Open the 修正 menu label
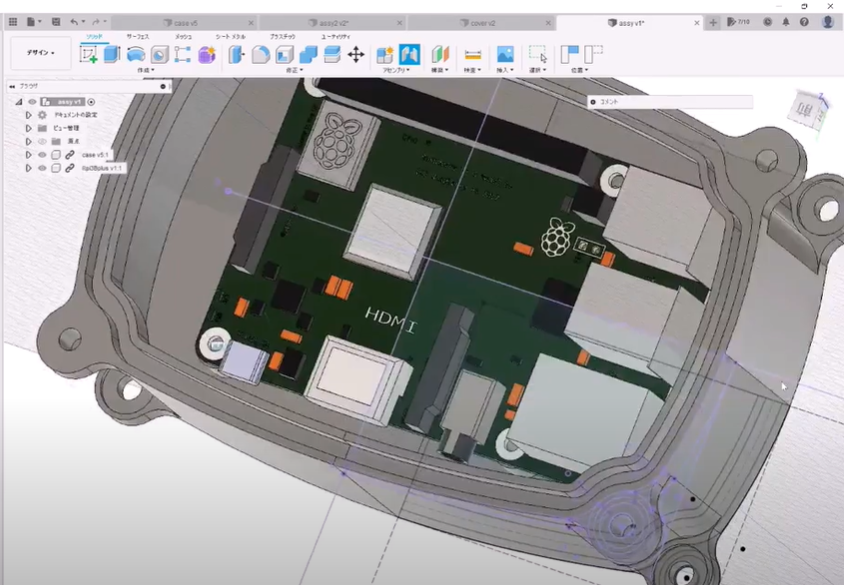The height and width of the screenshot is (585, 844). (x=293, y=70)
